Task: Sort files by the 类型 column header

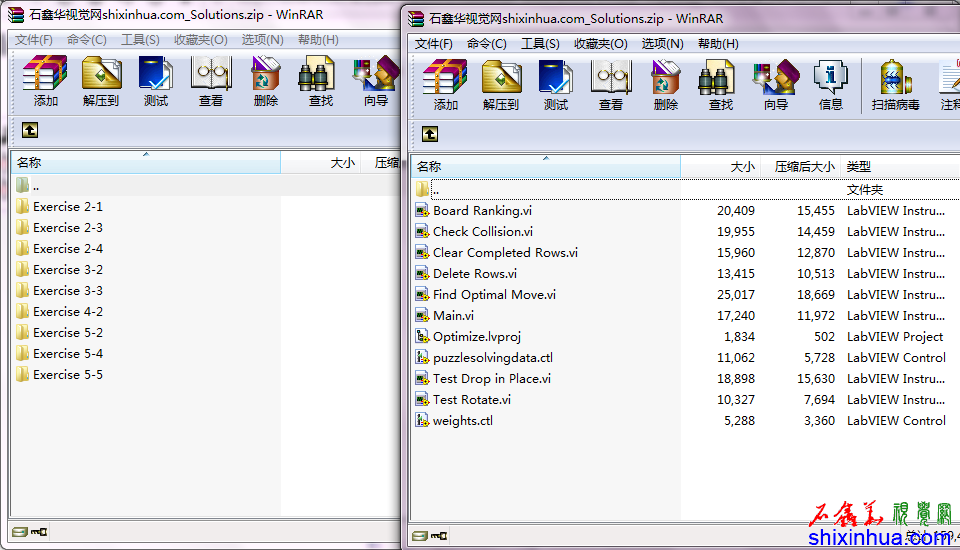Action: coord(858,167)
